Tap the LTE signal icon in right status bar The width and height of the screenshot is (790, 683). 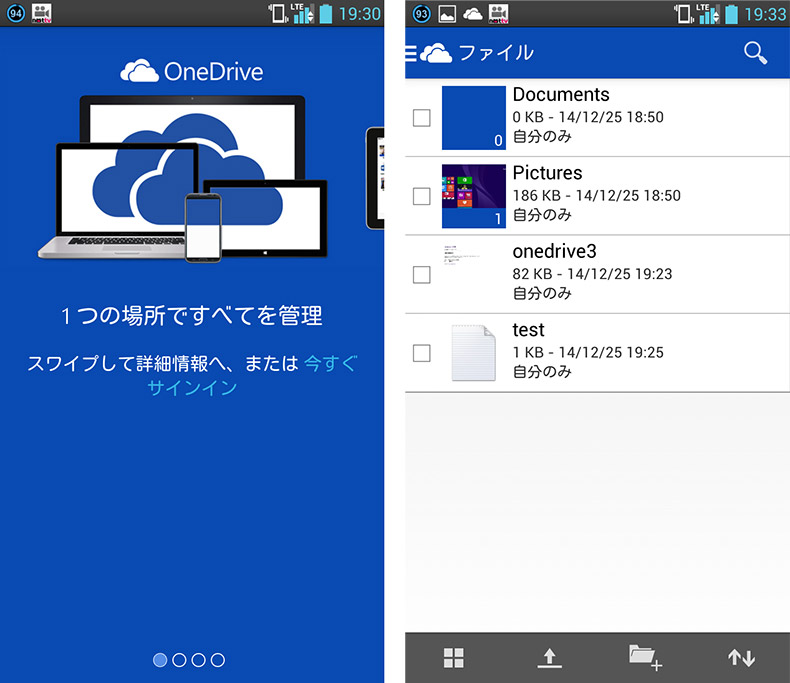(x=709, y=14)
